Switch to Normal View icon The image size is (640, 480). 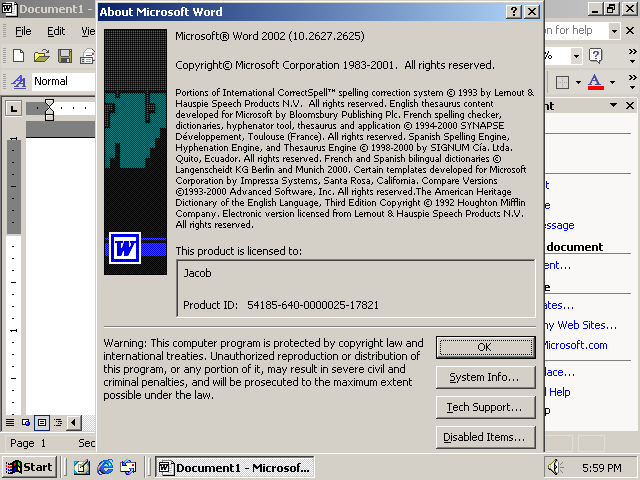(10, 422)
